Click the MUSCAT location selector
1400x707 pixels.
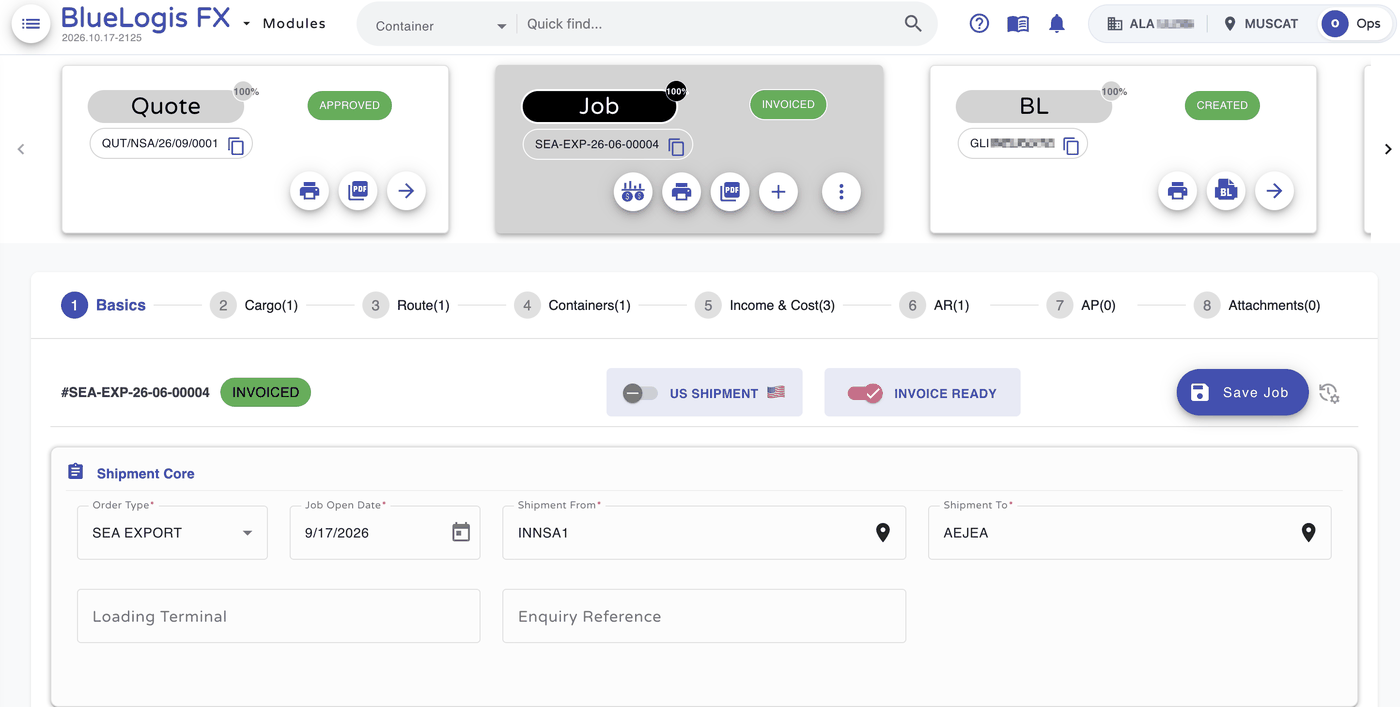(x=1261, y=24)
